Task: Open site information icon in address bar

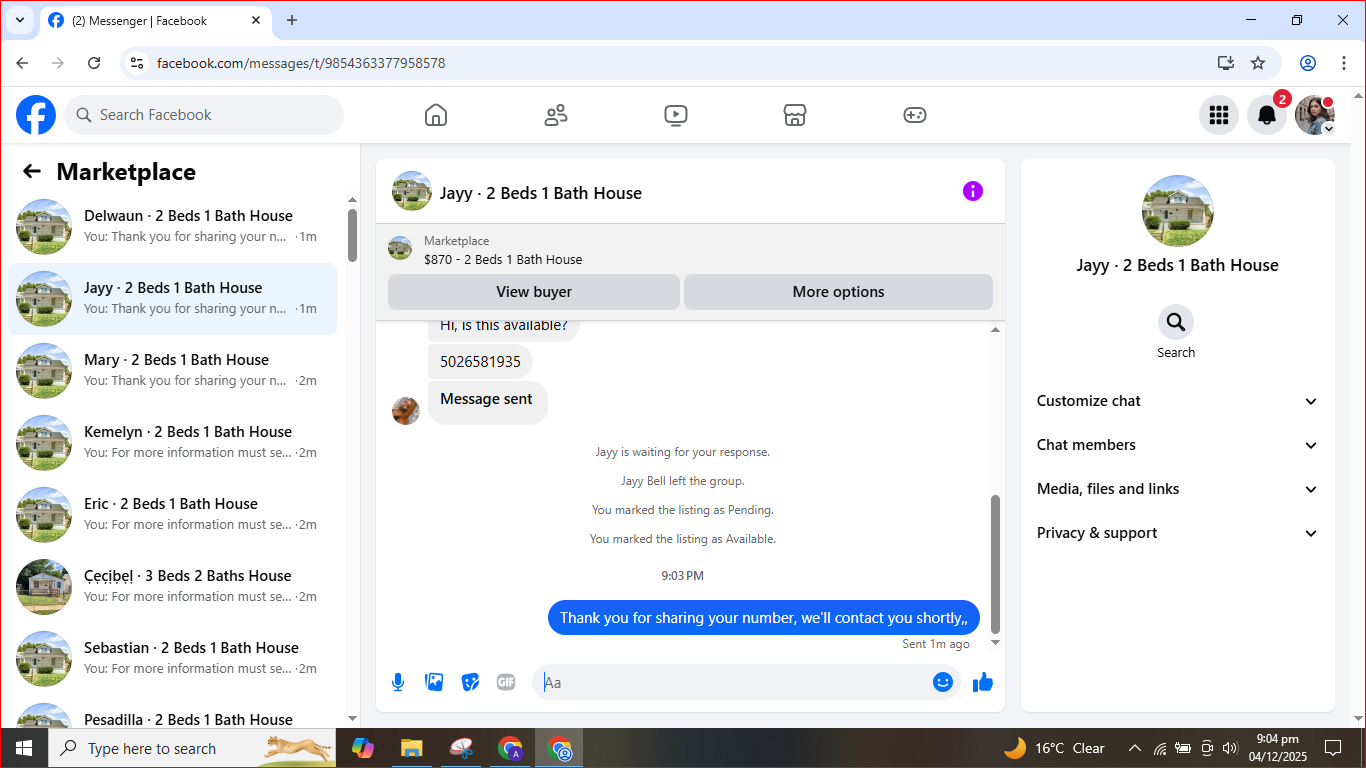Action: [138, 63]
